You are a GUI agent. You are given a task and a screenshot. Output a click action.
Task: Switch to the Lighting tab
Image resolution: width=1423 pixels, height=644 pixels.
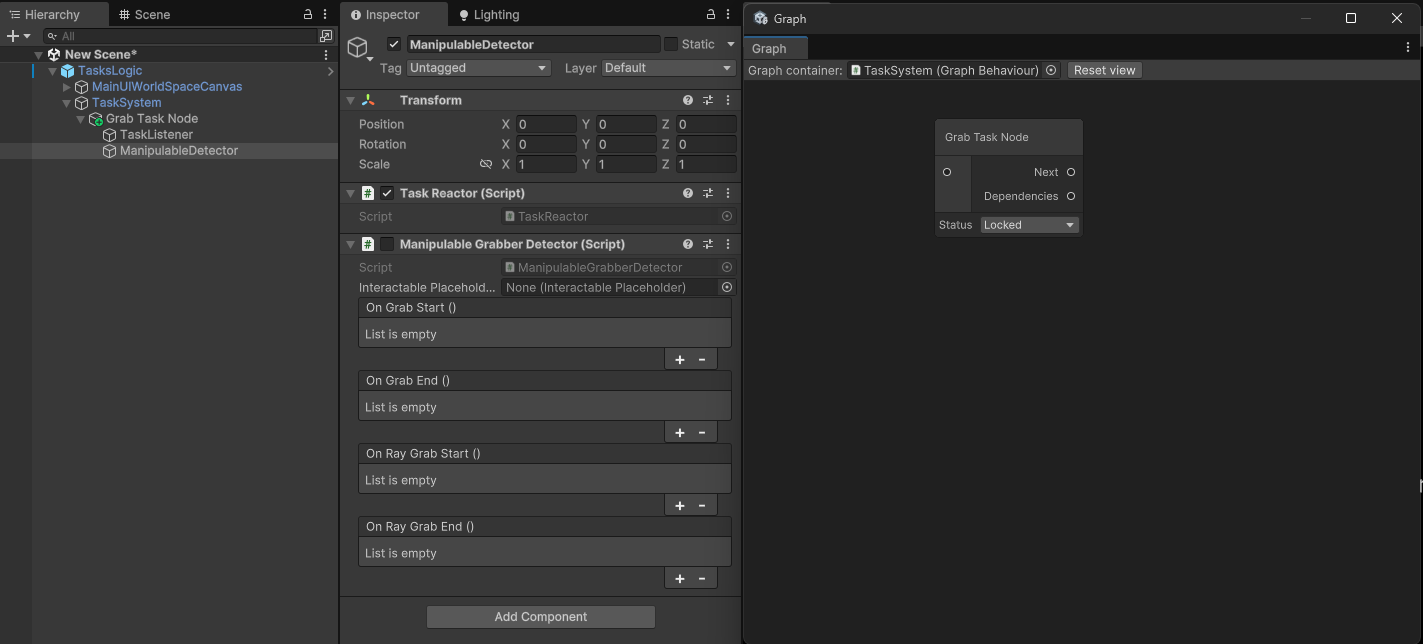tap(489, 15)
